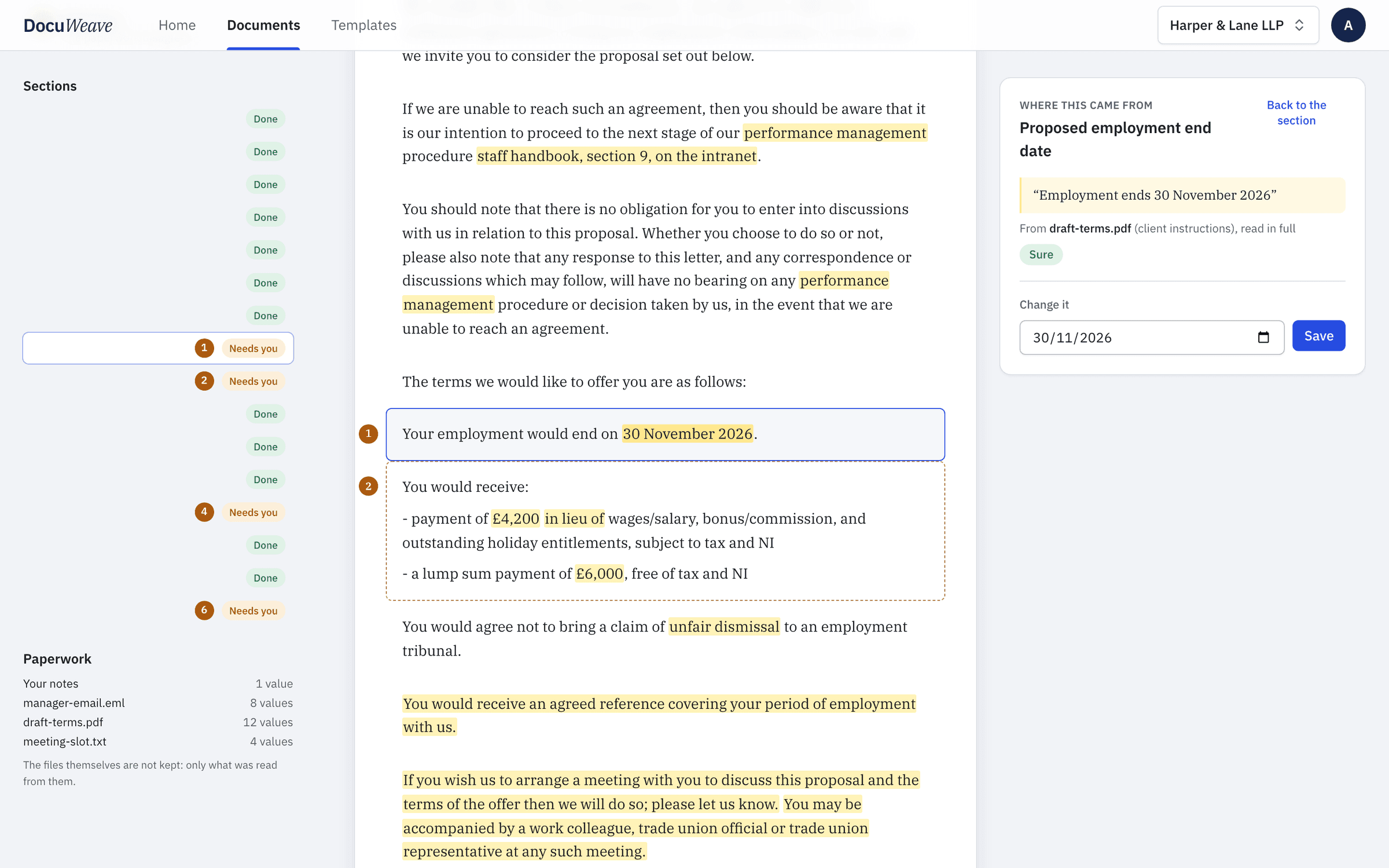Select the sidebar section numbered 2 Needs you
Viewport: 1389px width, 868px height.
[158, 381]
